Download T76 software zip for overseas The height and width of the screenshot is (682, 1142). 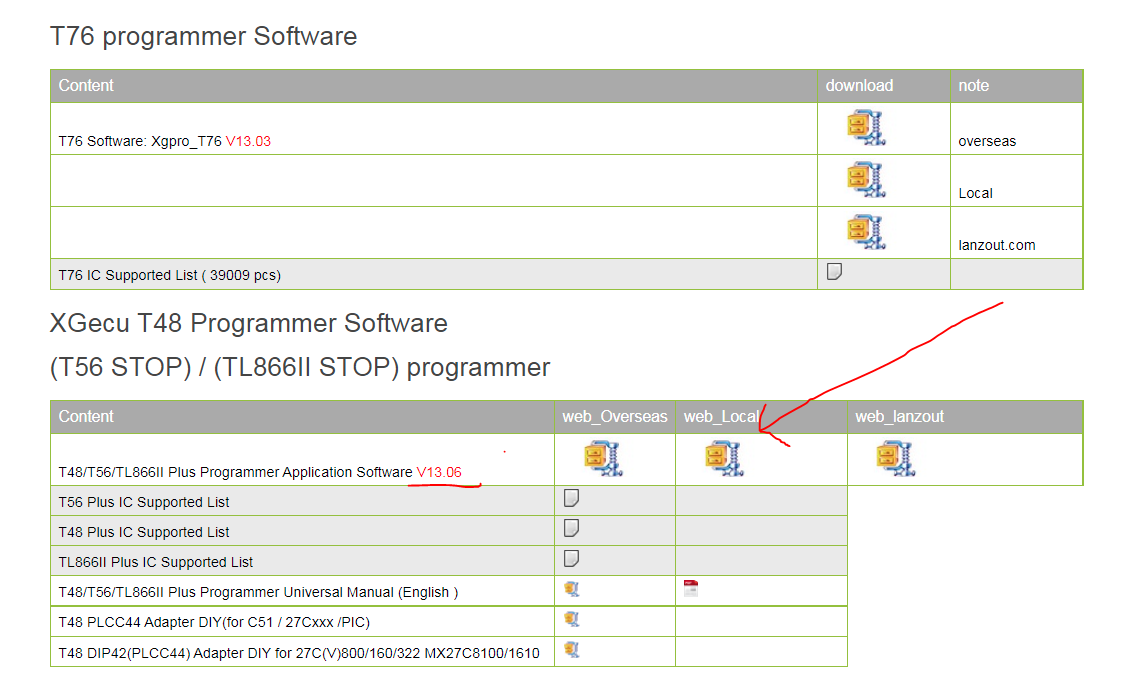click(866, 128)
